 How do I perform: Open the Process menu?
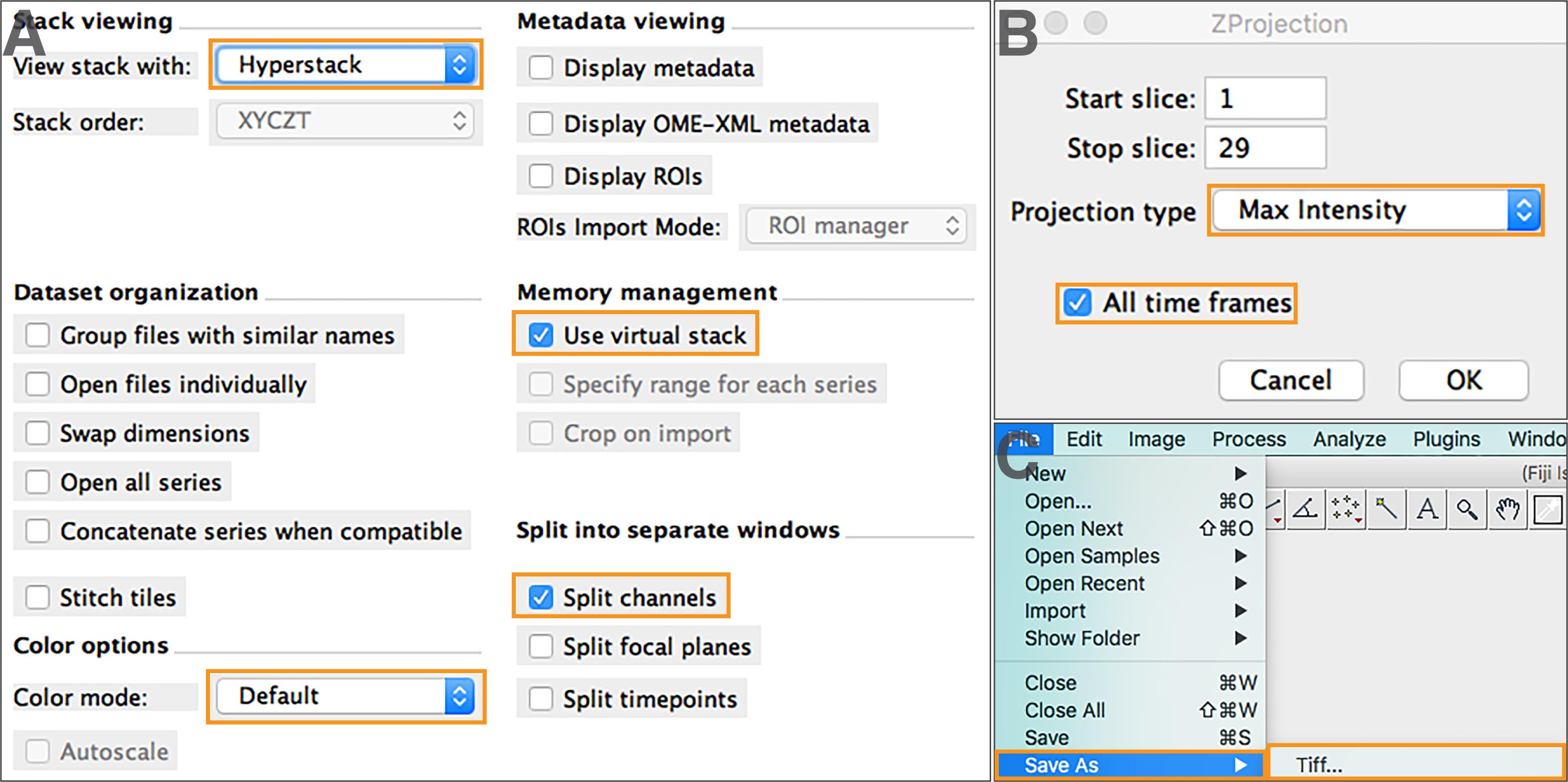pos(1248,439)
